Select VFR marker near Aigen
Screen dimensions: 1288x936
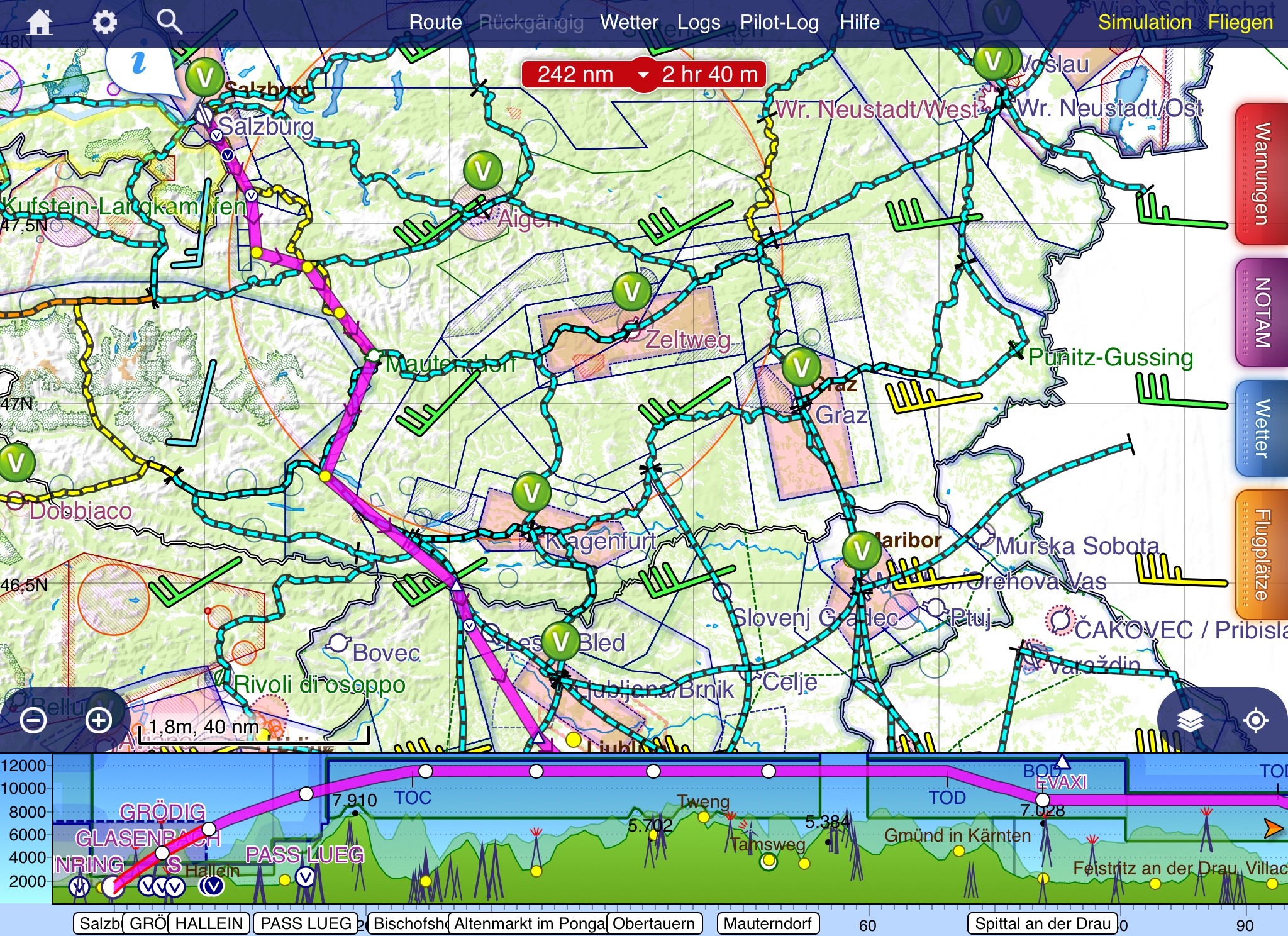tap(483, 170)
